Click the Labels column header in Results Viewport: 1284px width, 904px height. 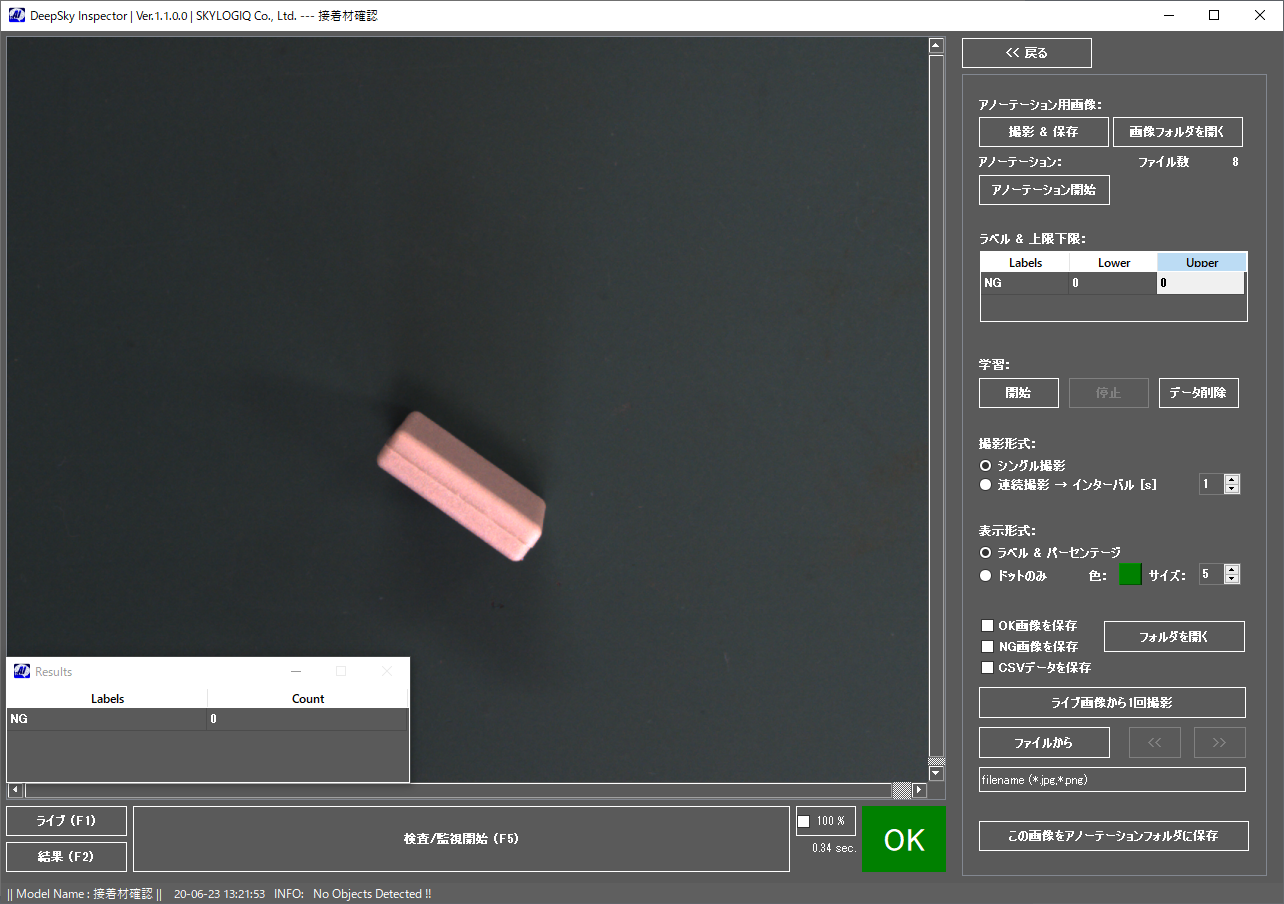click(107, 699)
